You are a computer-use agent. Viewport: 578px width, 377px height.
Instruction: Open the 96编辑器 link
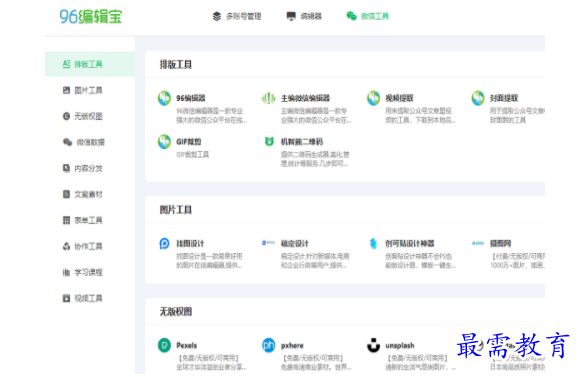tap(191, 98)
